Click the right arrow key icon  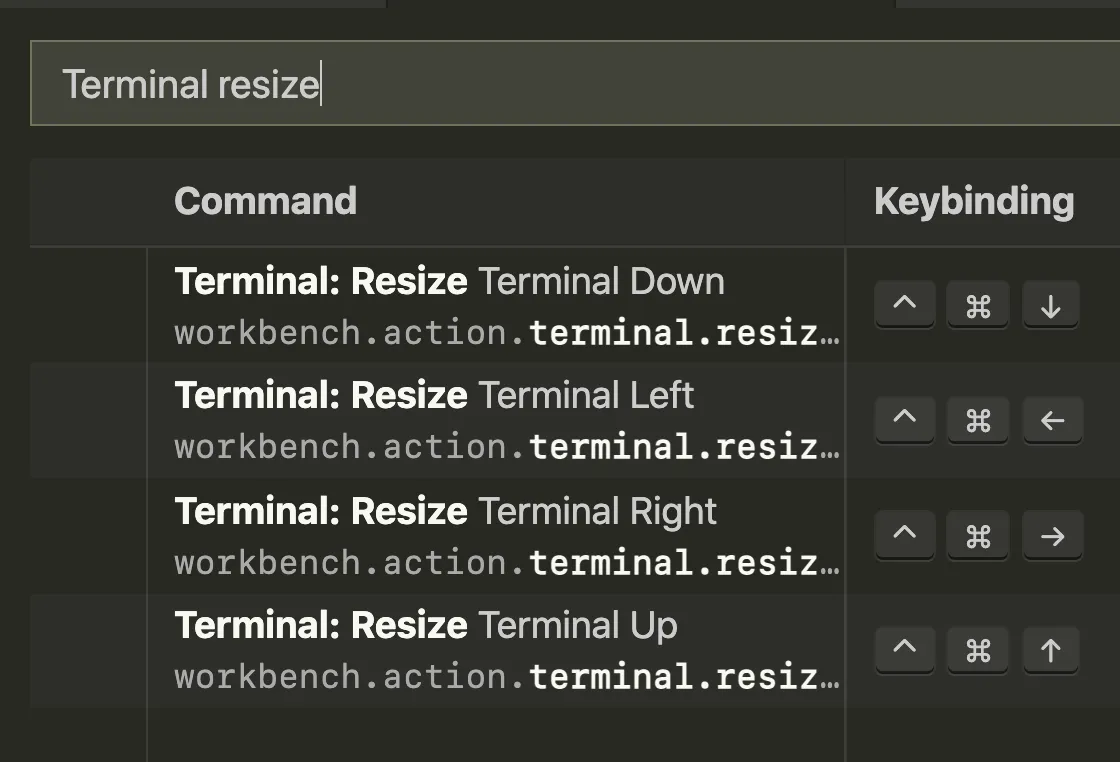coord(1051,536)
